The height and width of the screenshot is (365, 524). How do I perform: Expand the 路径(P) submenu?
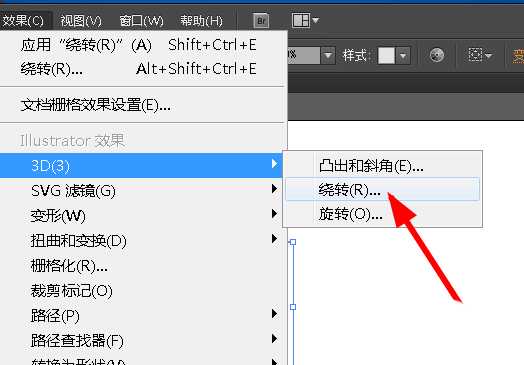coord(143,316)
